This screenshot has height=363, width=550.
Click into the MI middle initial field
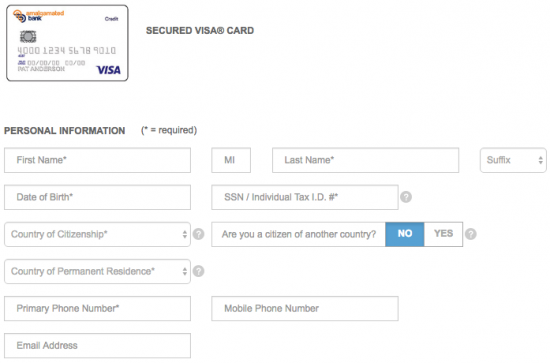(x=231, y=160)
